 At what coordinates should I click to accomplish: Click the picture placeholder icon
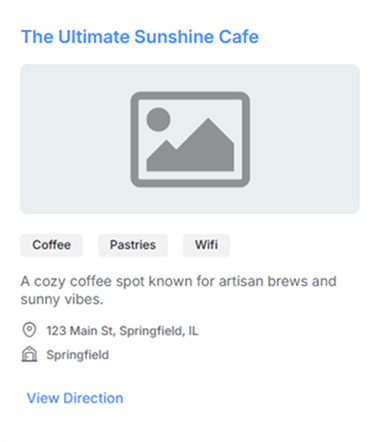(x=190, y=139)
